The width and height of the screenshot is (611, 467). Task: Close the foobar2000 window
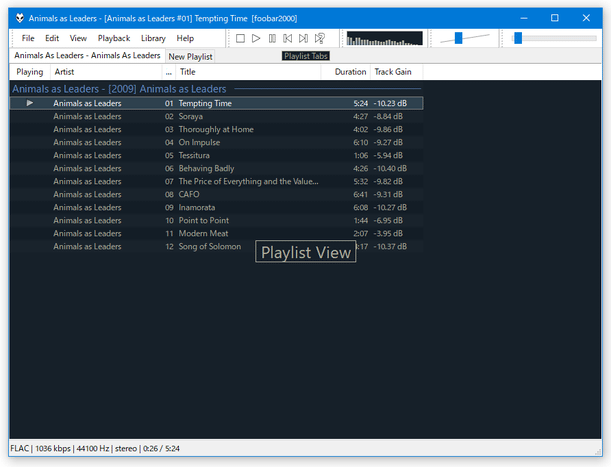point(586,18)
